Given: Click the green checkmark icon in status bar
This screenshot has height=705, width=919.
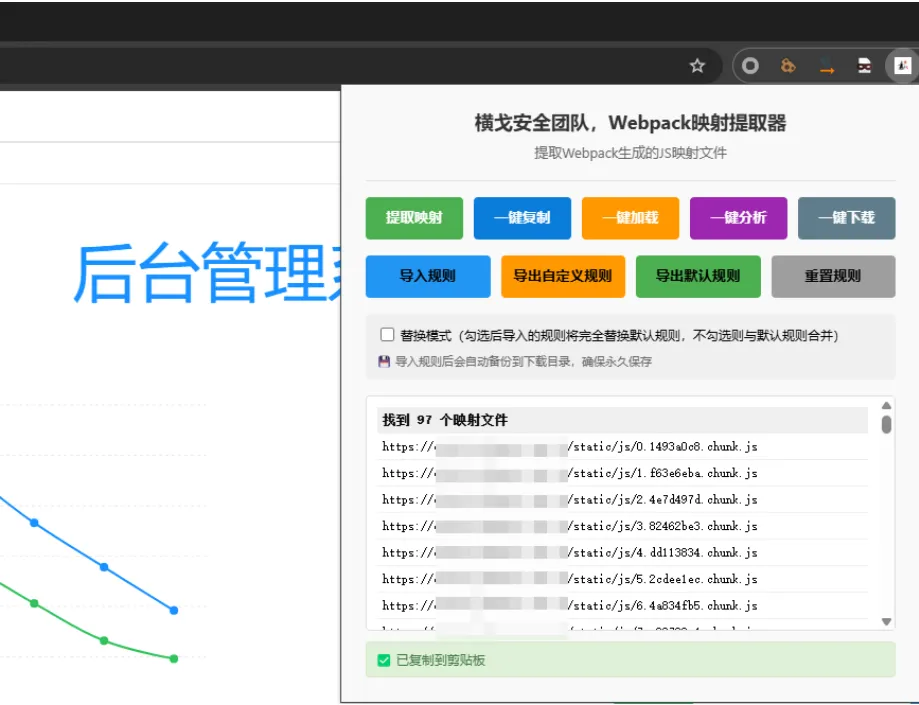Looking at the screenshot, I should 384,660.
